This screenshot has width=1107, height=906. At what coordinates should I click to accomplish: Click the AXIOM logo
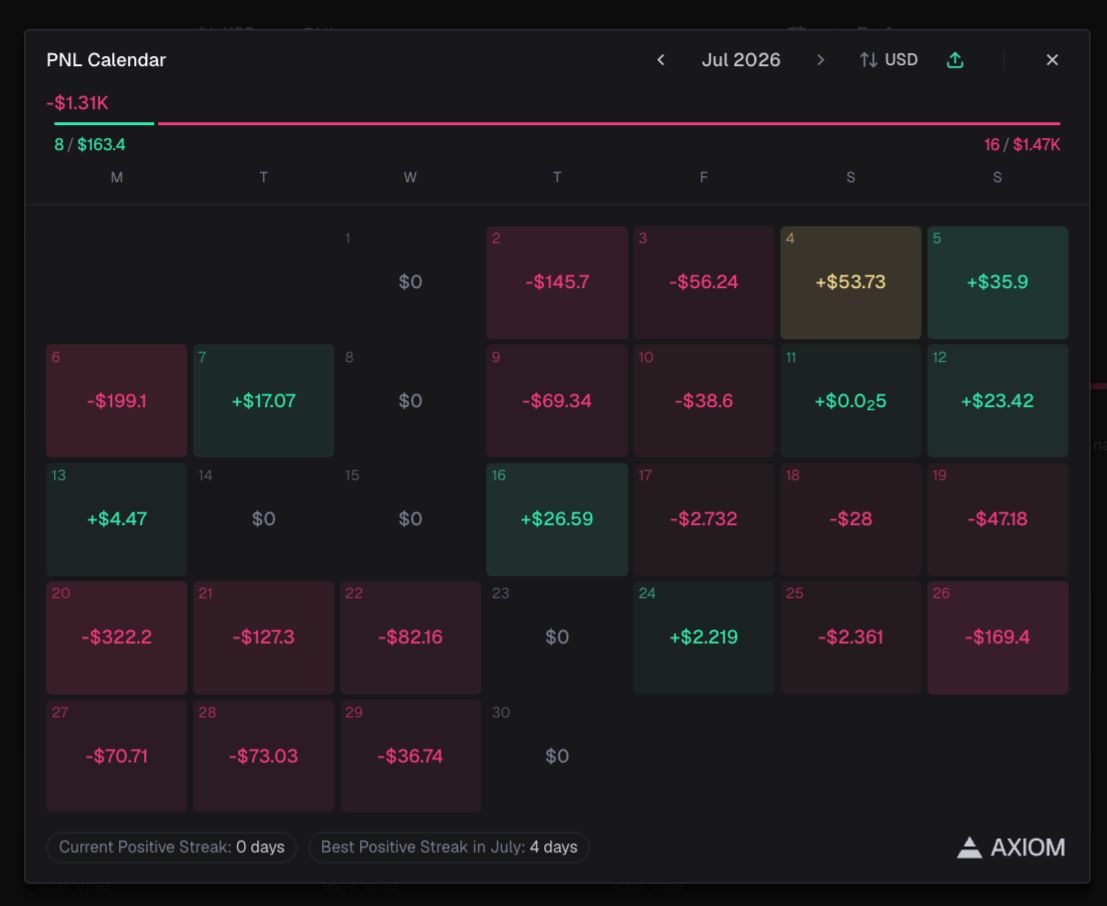point(1010,847)
